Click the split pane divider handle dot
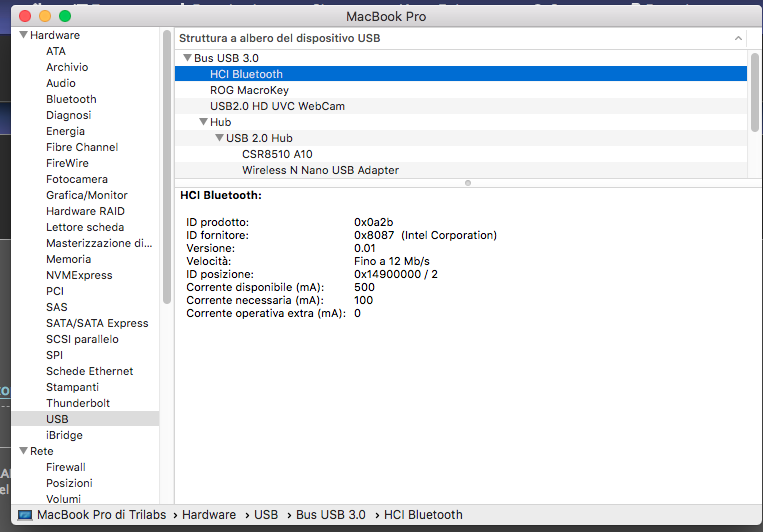763x532 pixels. [468, 183]
